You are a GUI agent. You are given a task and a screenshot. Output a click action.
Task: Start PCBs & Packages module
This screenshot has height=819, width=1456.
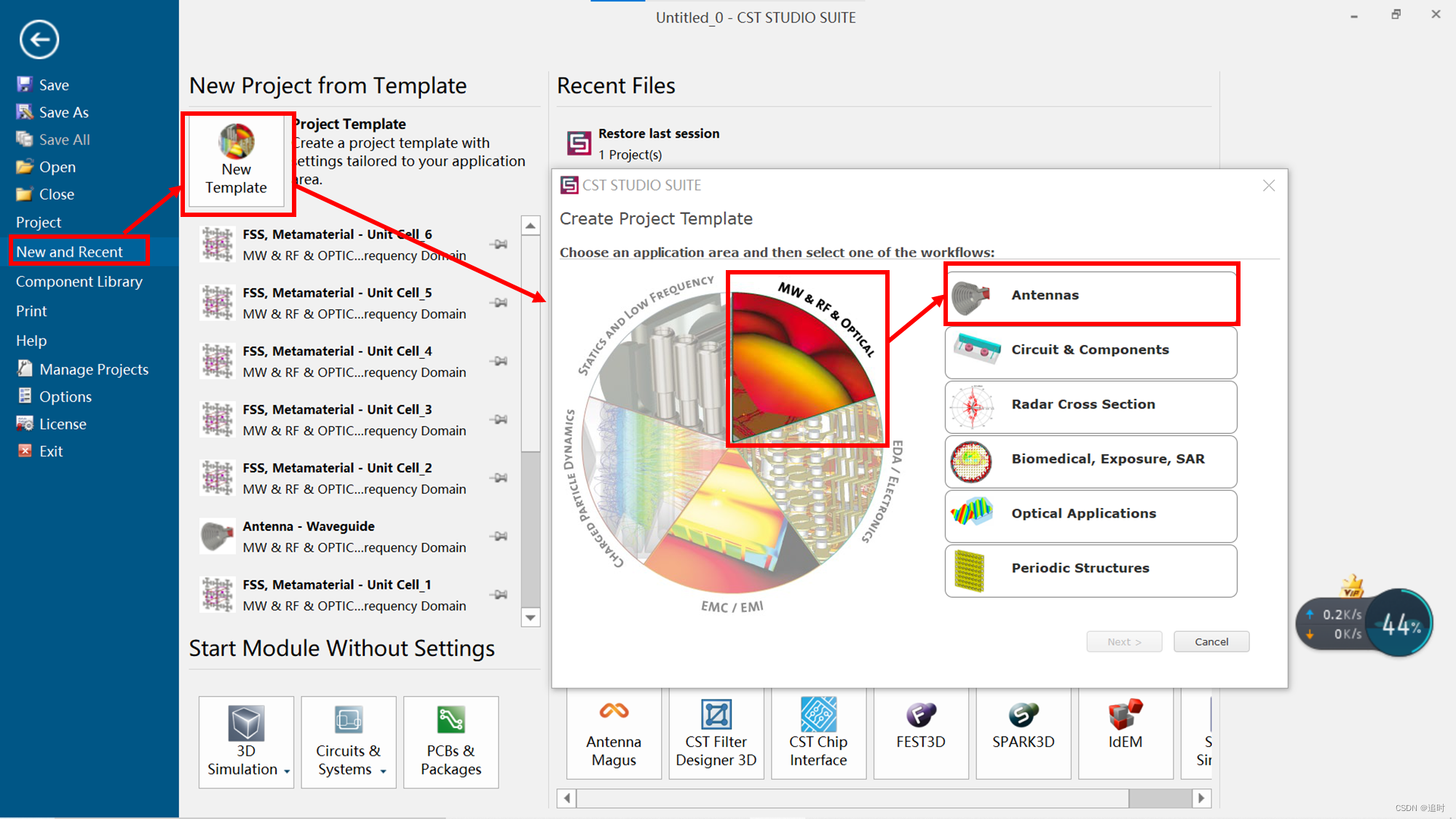click(451, 742)
